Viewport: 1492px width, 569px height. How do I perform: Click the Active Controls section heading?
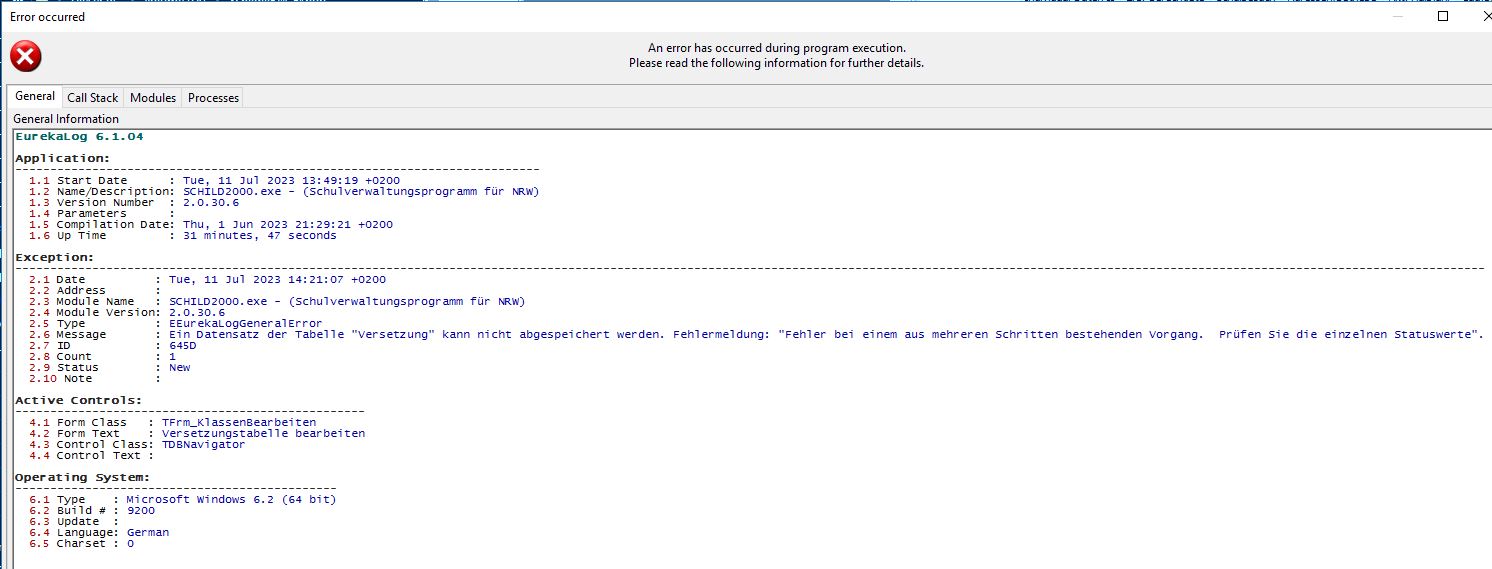[78, 400]
